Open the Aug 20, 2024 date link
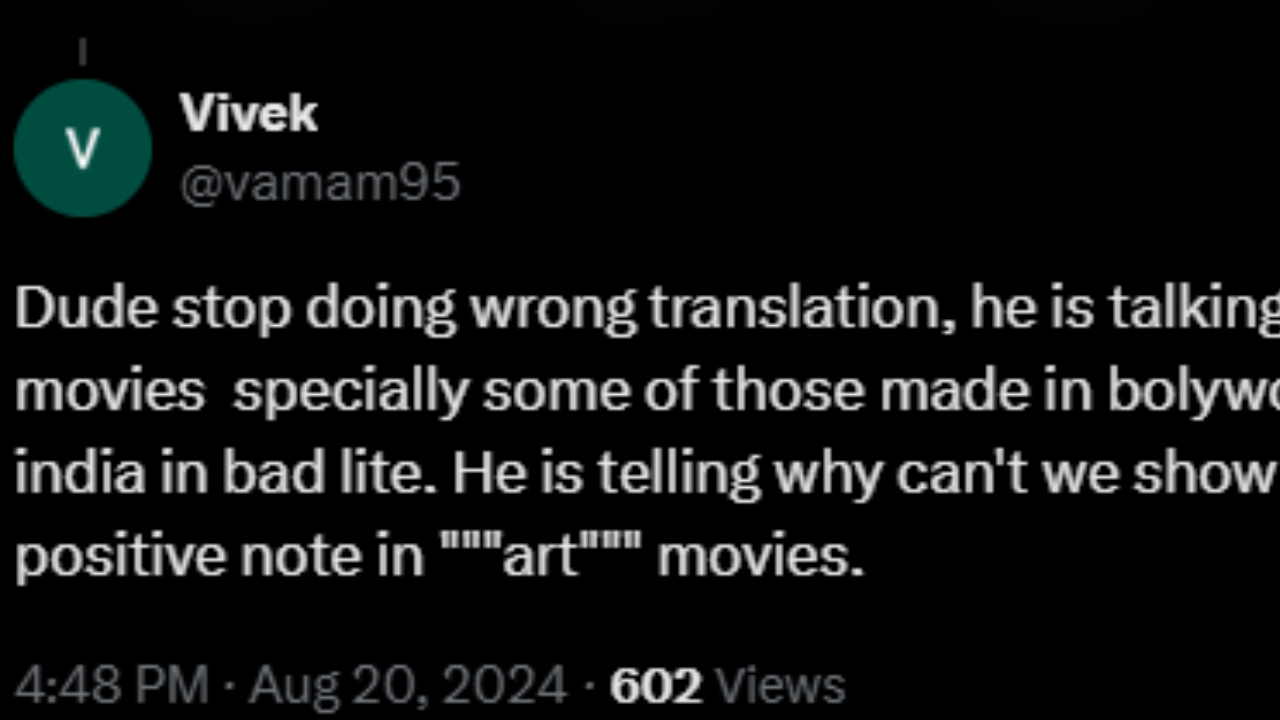 pyautogui.click(x=408, y=686)
